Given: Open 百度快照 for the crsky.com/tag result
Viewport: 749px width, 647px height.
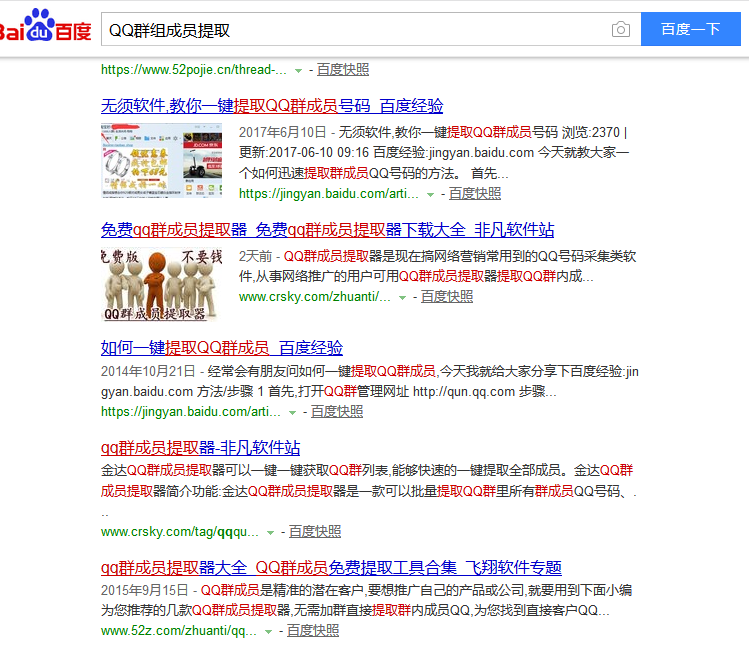Looking at the screenshot, I should (315, 532).
